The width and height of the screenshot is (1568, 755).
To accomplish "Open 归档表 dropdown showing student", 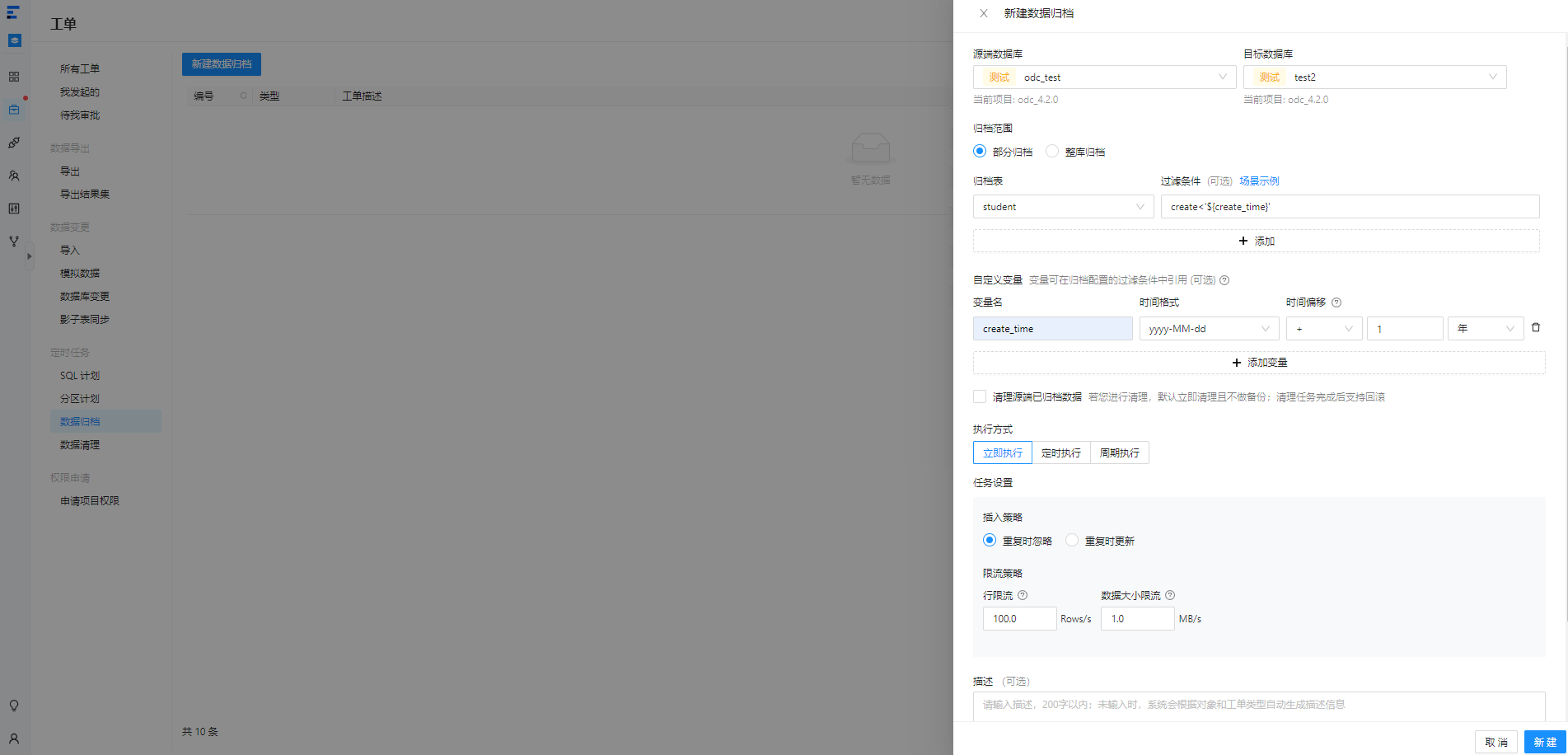I will point(1064,207).
